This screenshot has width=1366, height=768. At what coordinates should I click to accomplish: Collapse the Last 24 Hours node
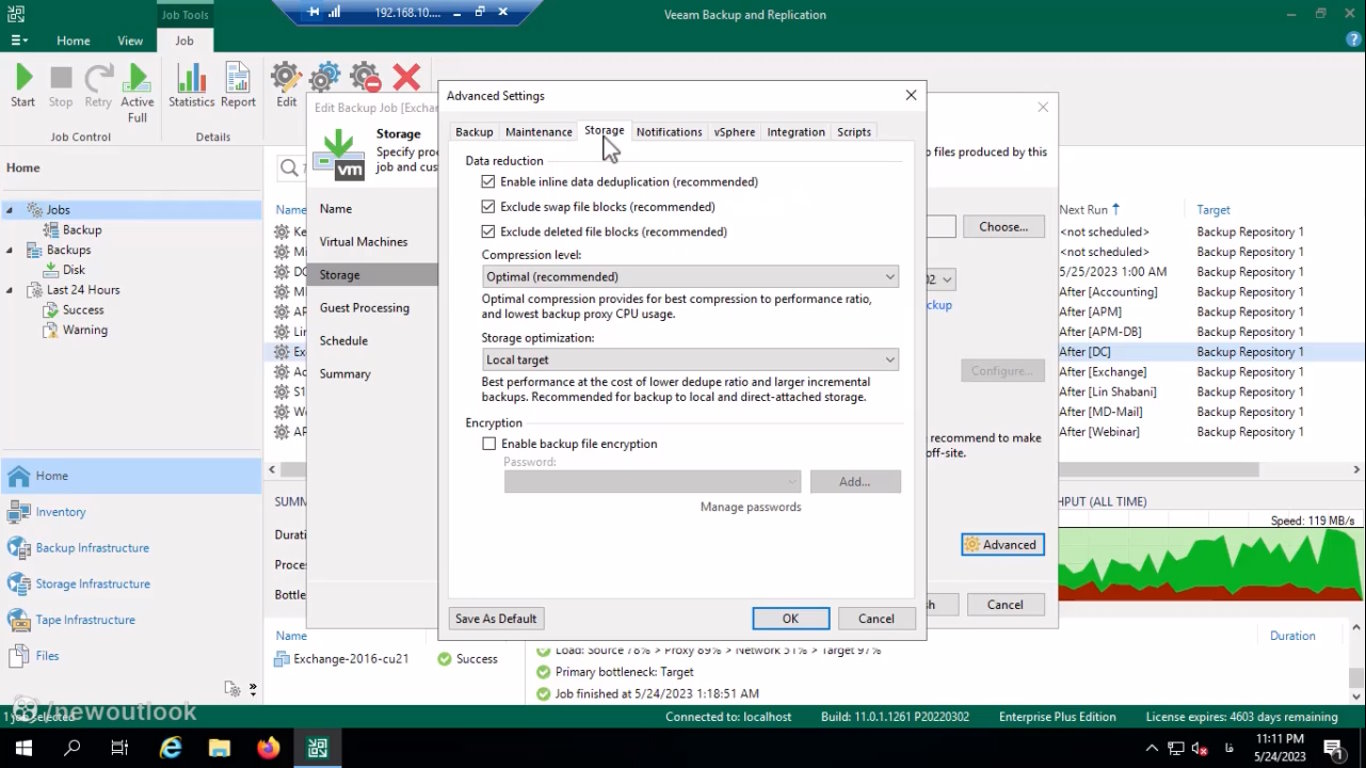[x=10, y=290]
